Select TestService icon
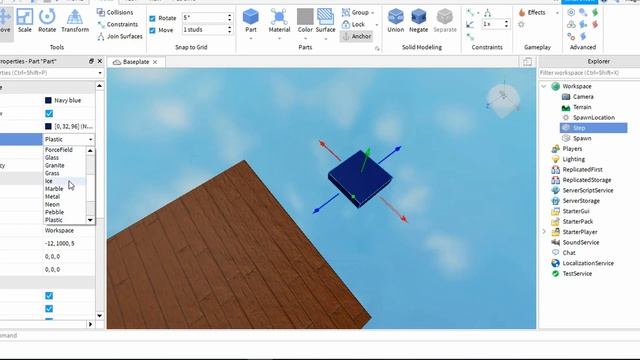The image size is (640, 360). pos(556,273)
